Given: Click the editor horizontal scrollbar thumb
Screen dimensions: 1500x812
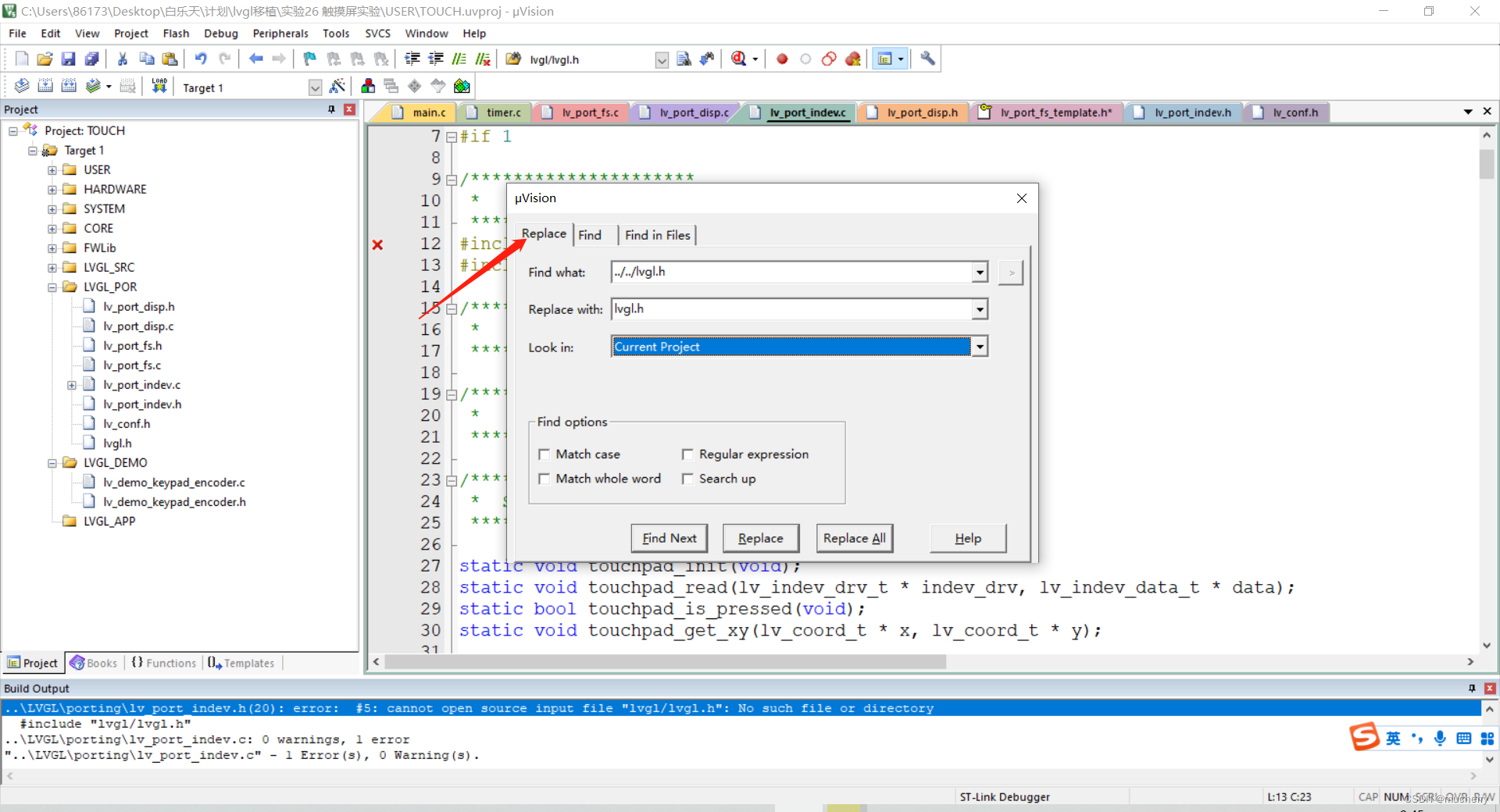Looking at the screenshot, I should tap(665, 662).
